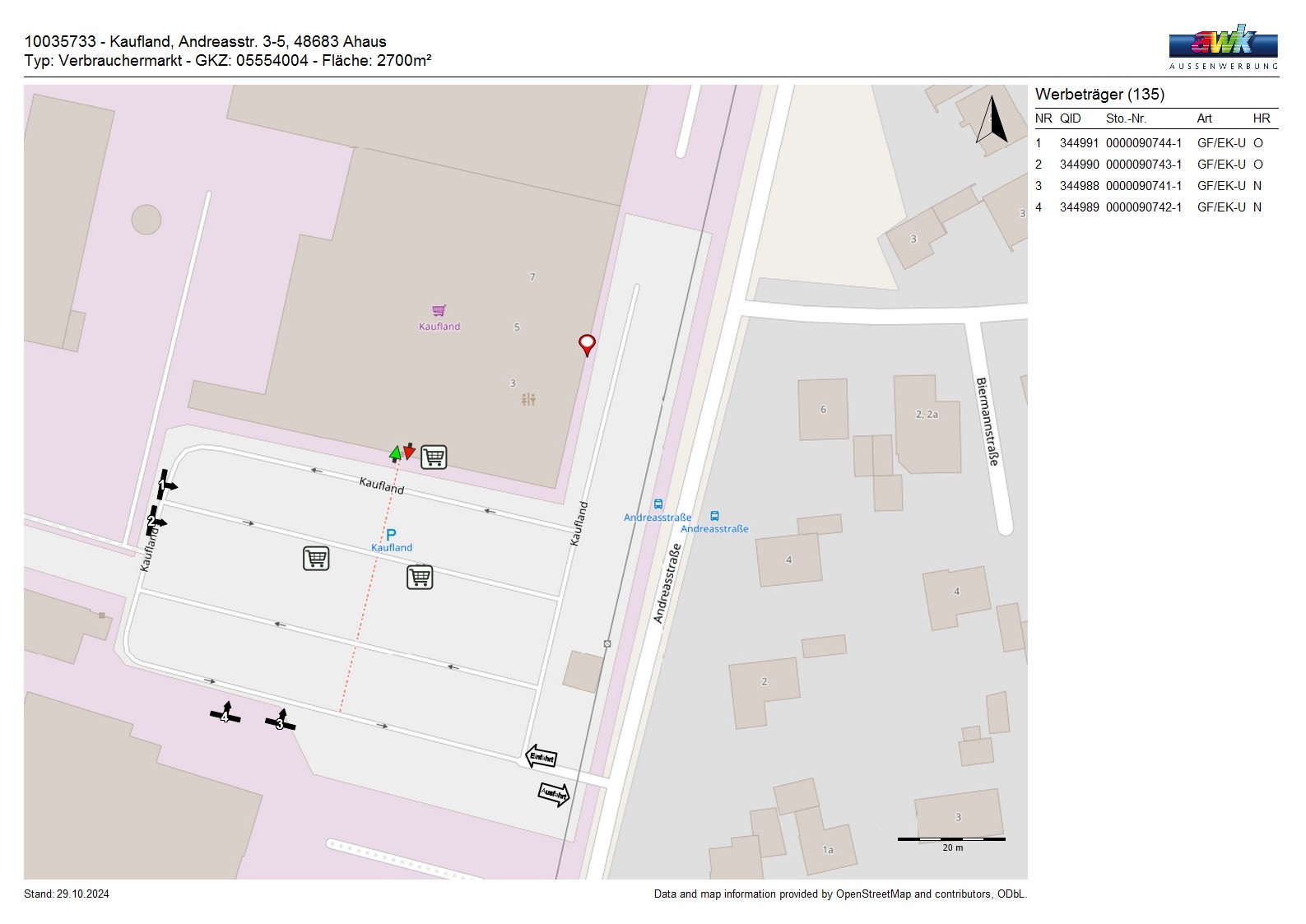The height and width of the screenshot is (924, 1306).
Task: Click the awk Aussenwerbung logo
Action: point(1223,46)
